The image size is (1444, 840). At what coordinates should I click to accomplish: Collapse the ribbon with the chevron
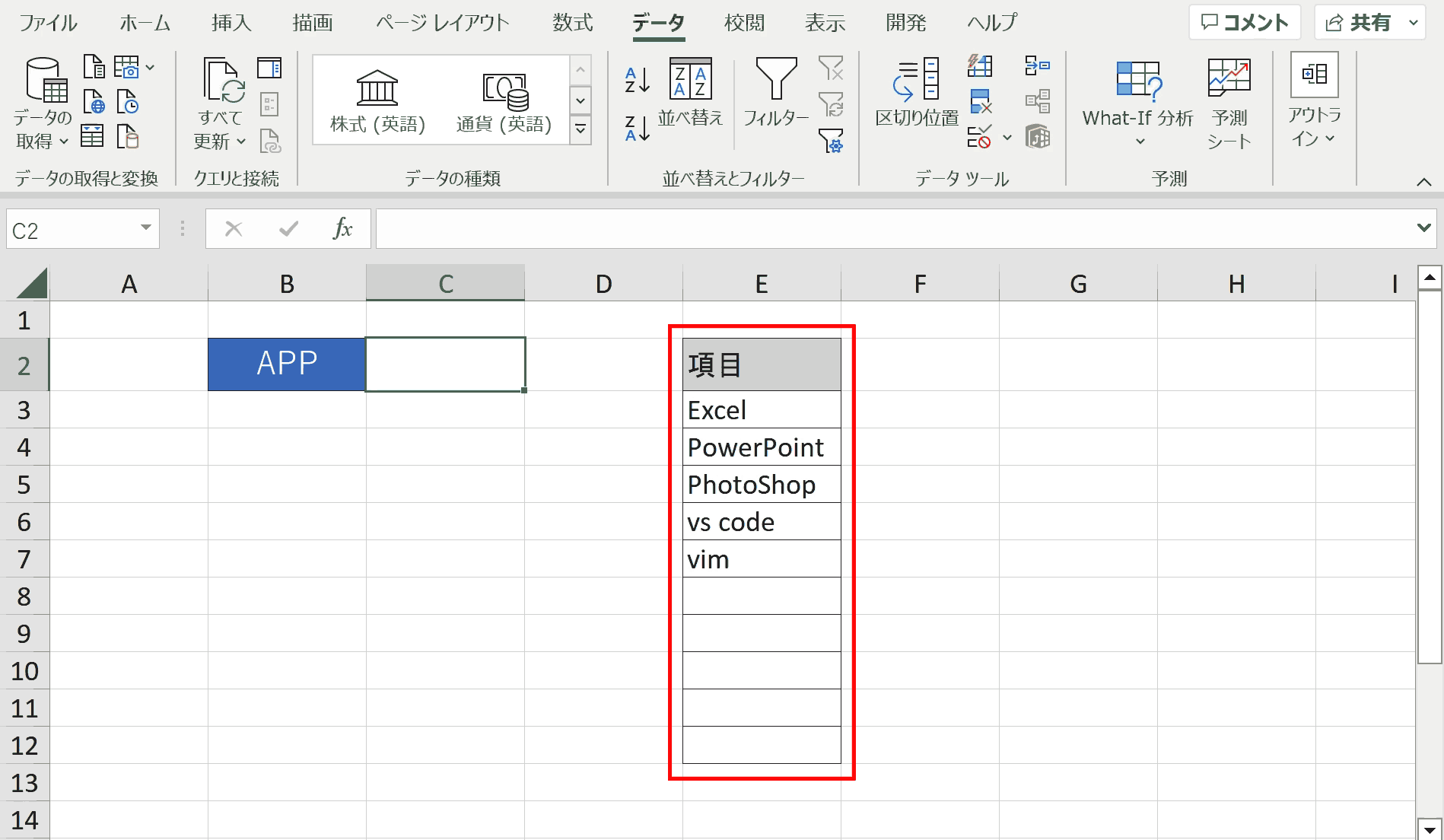coord(1424,182)
